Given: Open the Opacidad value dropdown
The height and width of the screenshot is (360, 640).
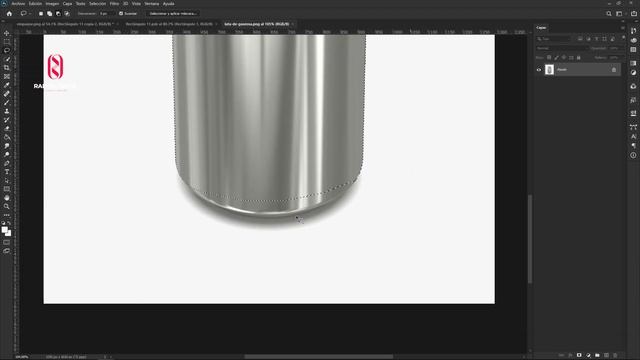Looking at the screenshot, I should coord(615,48).
